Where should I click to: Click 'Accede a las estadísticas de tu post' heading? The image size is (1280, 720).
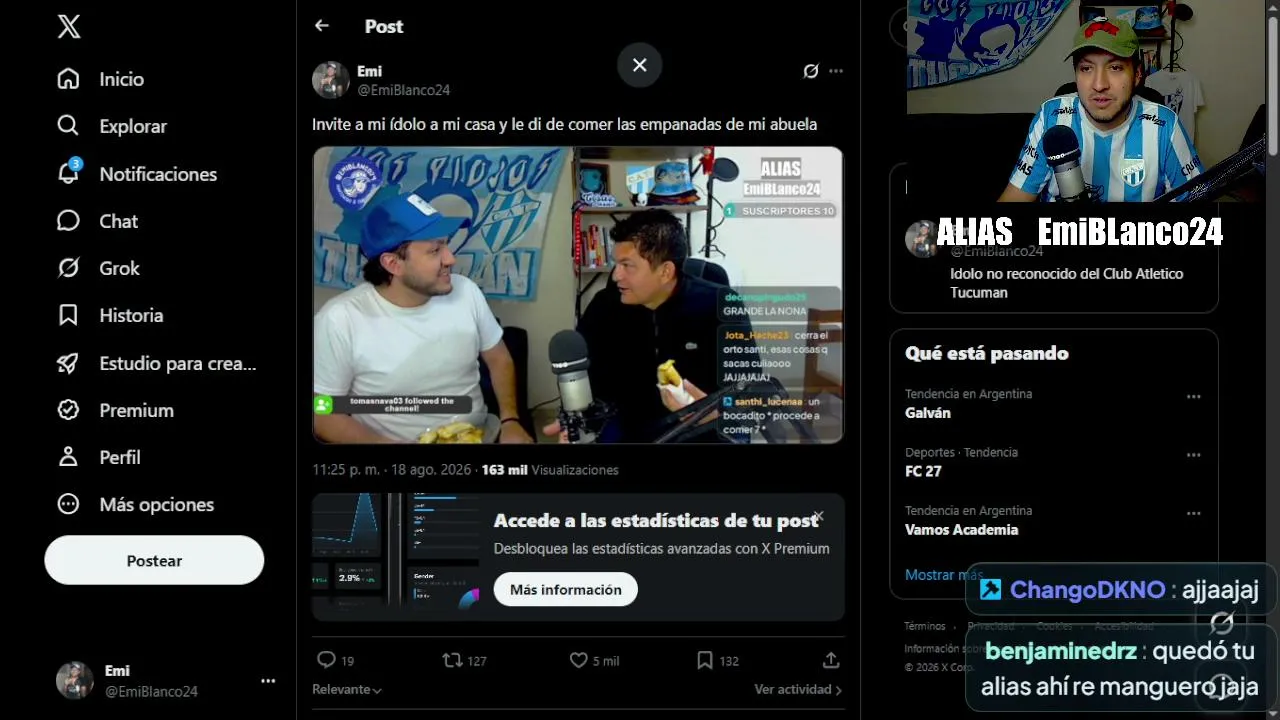tap(656, 521)
